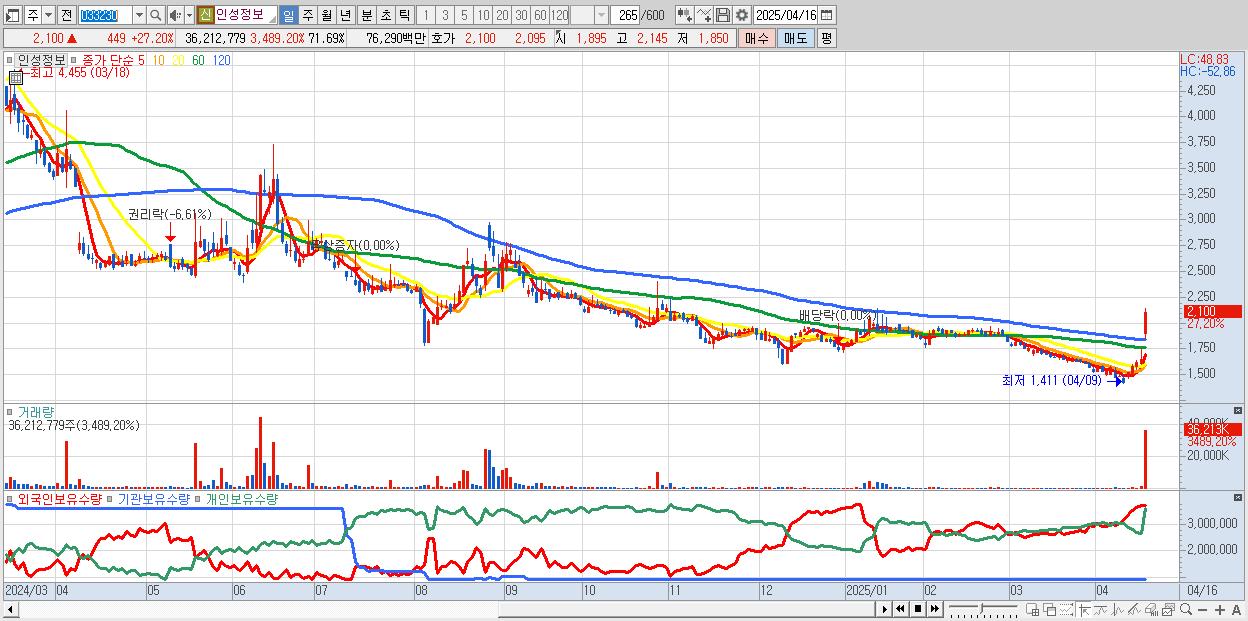Click the zigzag wave tool icon

pyautogui.click(x=1118, y=610)
